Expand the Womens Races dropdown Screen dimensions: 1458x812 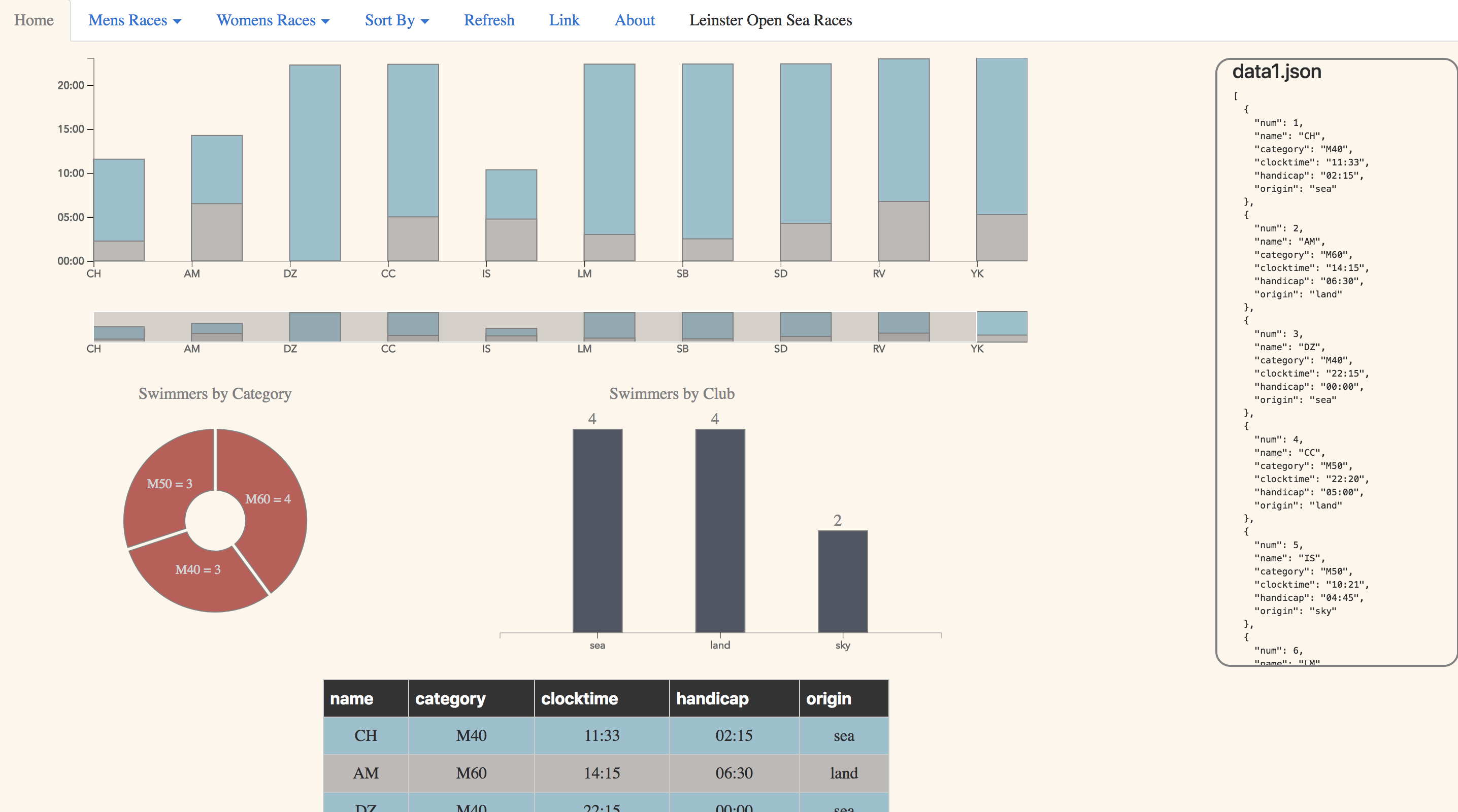pyautogui.click(x=272, y=20)
